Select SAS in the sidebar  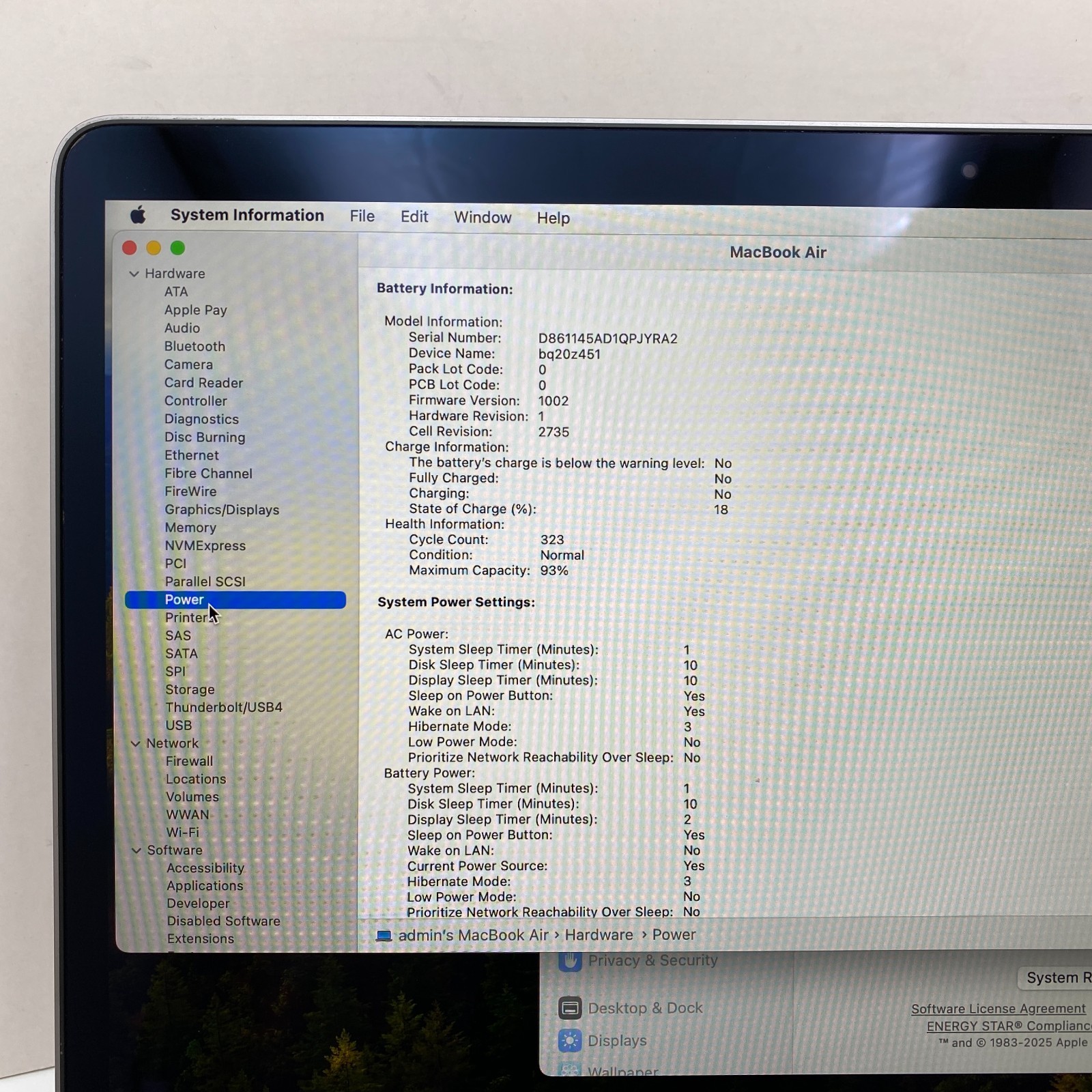178,635
